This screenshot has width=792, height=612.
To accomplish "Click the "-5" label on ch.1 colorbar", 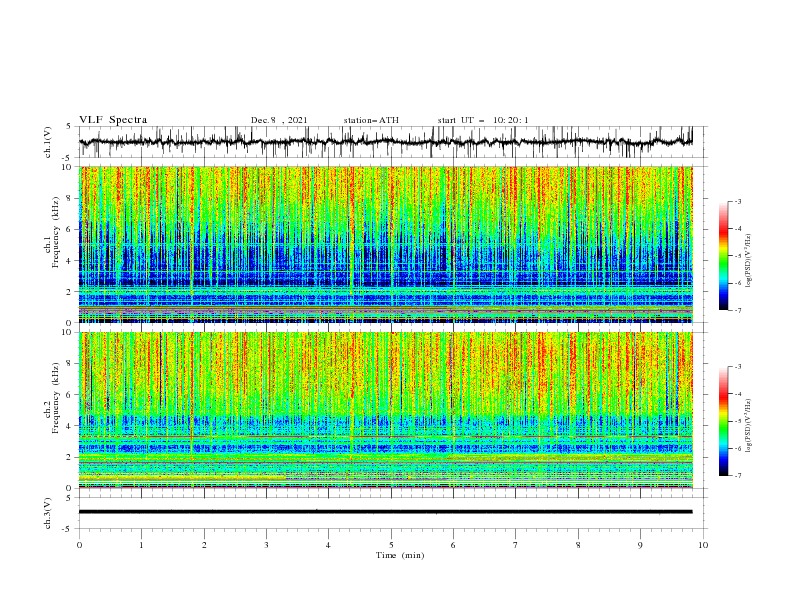I will click(737, 256).
